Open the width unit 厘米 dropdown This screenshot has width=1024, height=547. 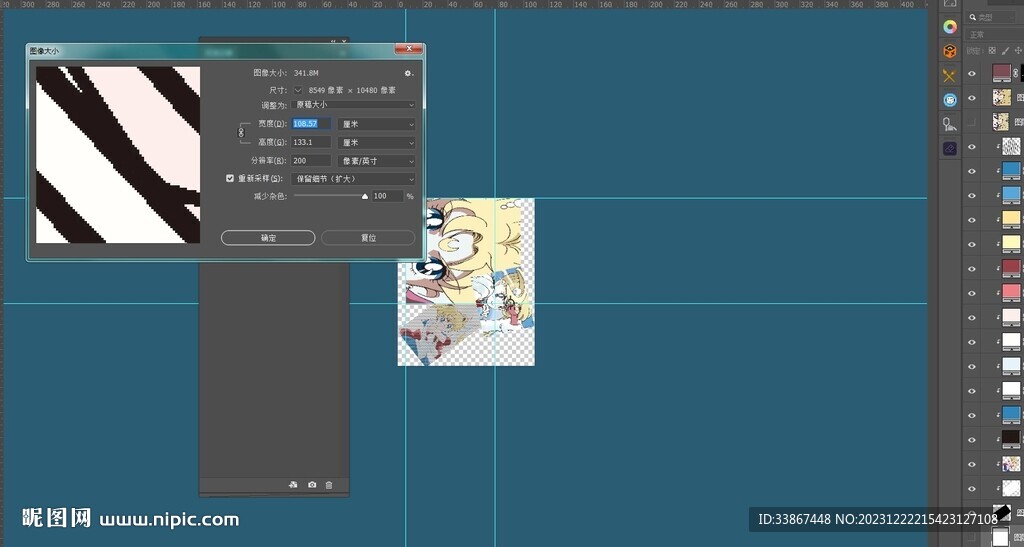click(x=377, y=124)
